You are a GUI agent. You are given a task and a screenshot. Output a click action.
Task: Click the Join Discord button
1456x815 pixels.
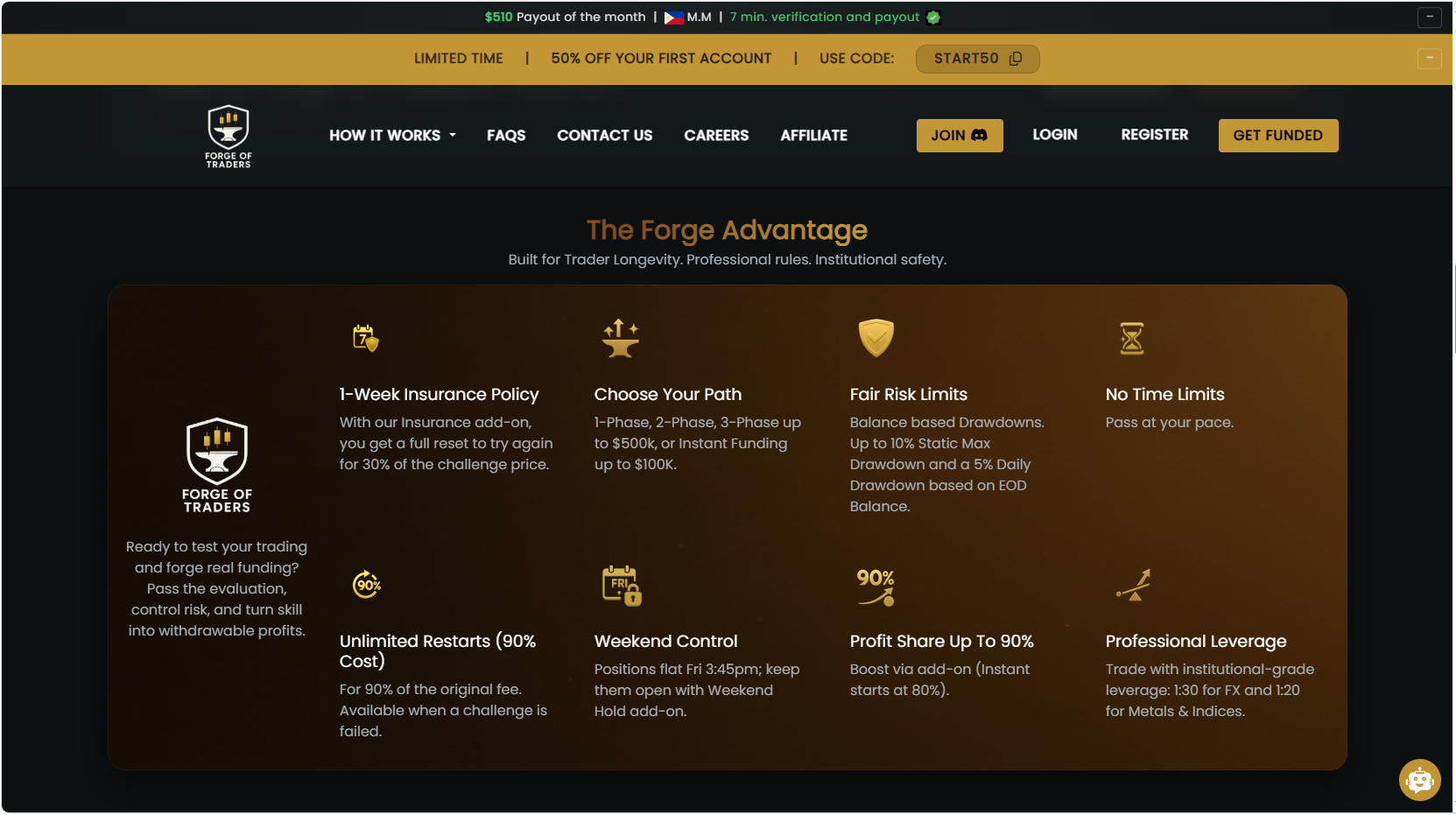tap(960, 136)
